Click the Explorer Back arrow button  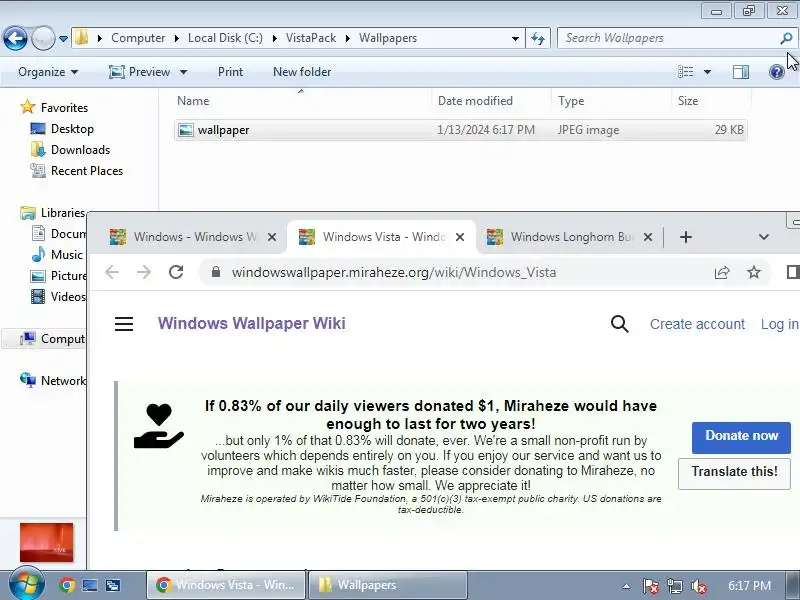[x=15, y=38]
